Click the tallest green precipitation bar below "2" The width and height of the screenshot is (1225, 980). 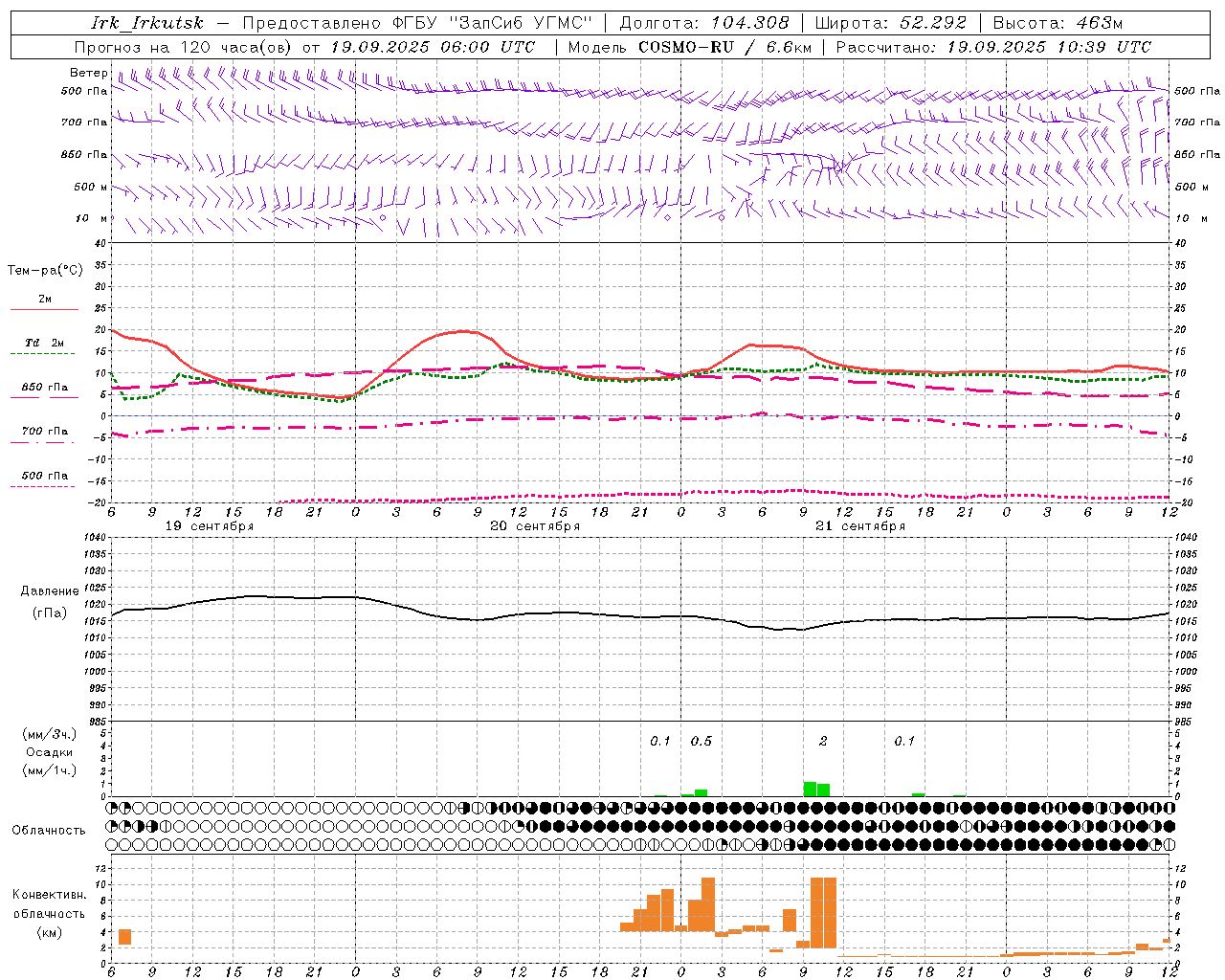(810, 789)
